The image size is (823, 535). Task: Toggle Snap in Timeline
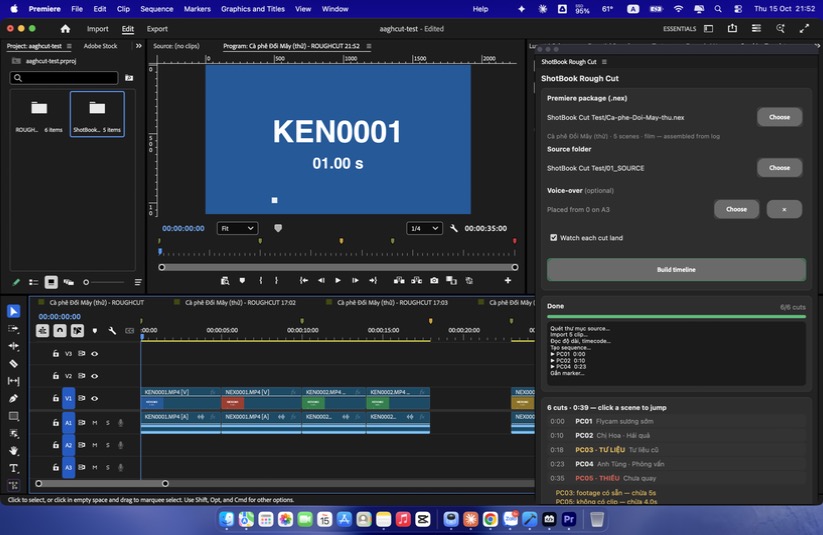click(x=60, y=331)
